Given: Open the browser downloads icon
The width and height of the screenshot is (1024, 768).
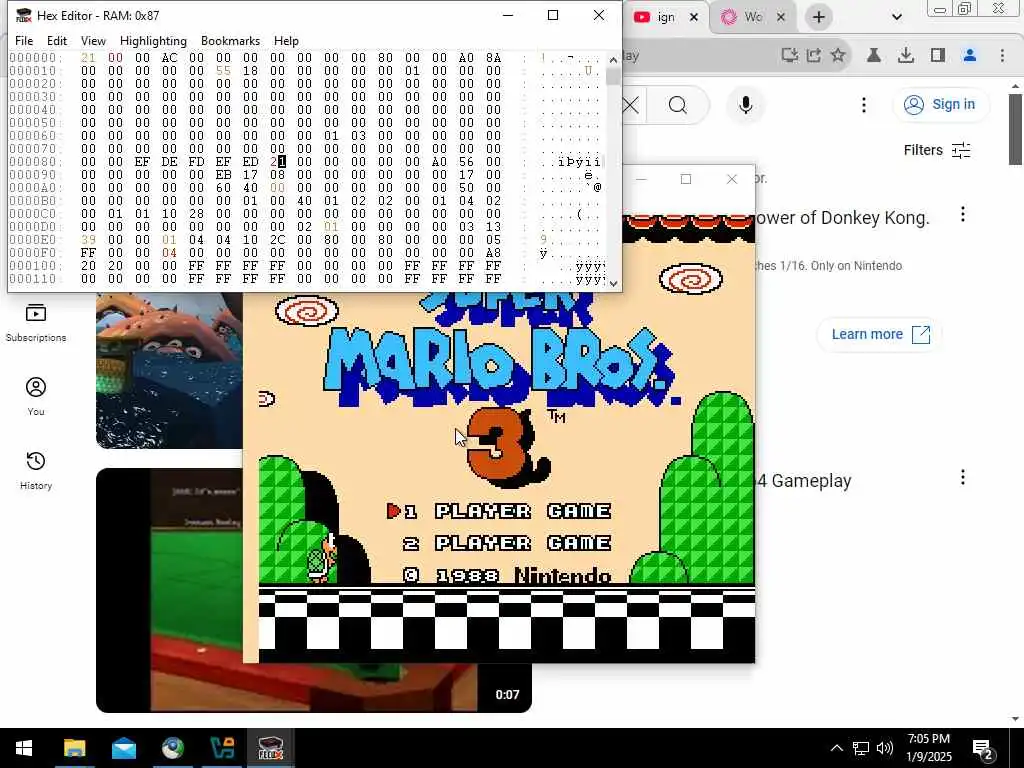Looking at the screenshot, I should (x=906, y=56).
